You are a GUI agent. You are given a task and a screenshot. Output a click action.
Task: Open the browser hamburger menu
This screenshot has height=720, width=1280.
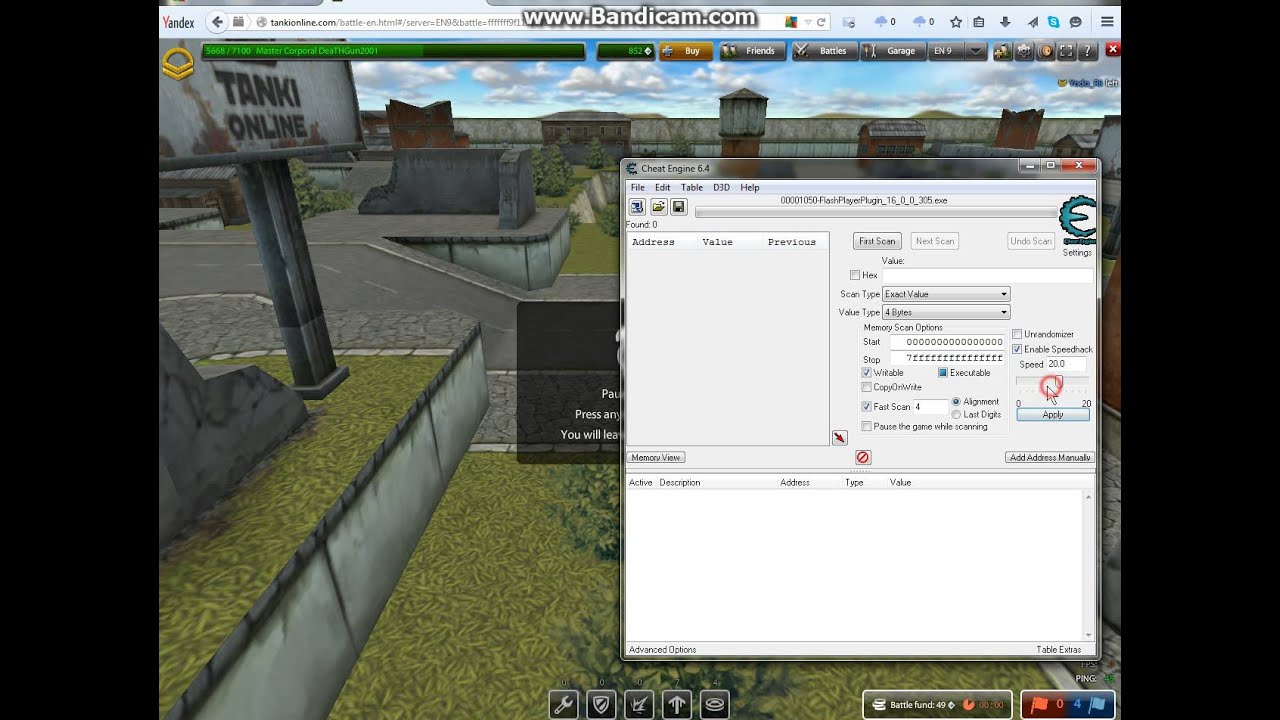click(x=1107, y=22)
